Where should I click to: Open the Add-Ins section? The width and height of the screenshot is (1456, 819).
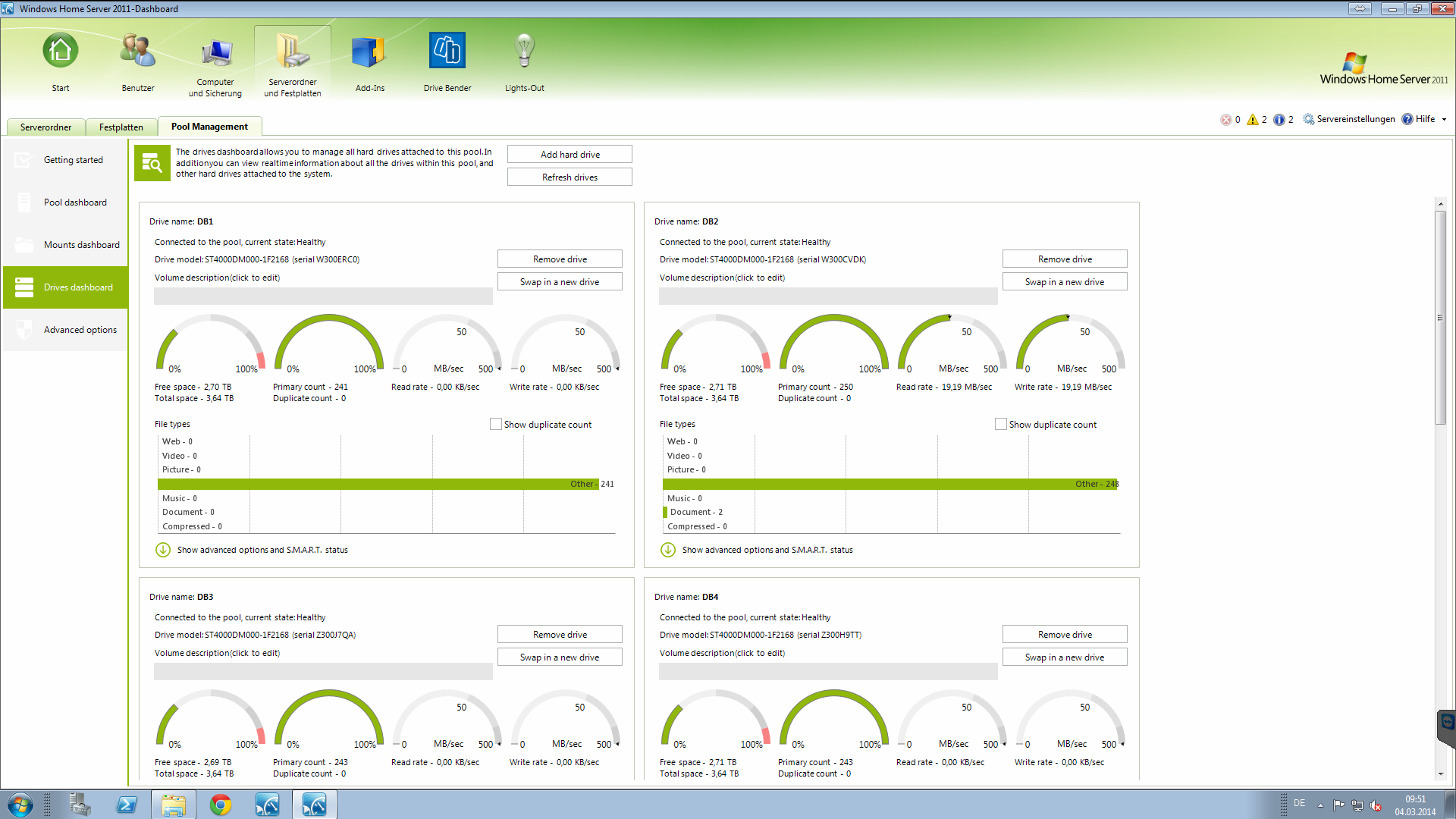point(370,62)
